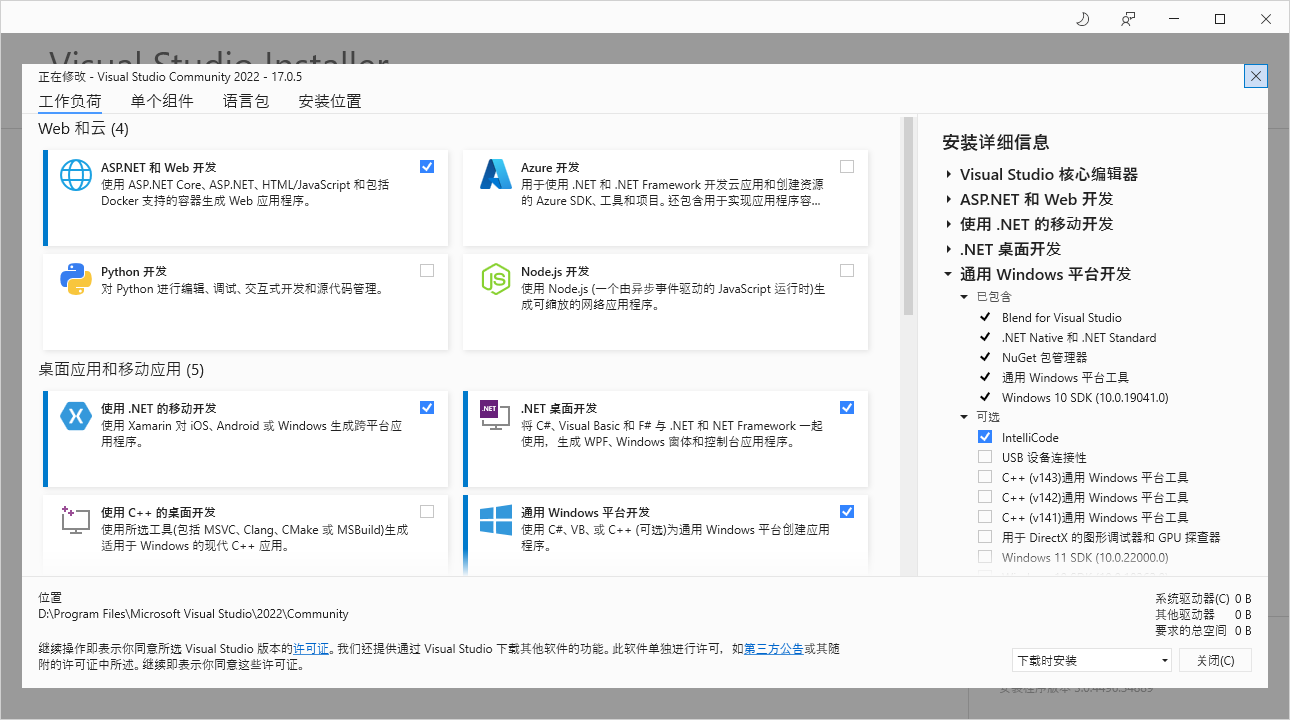Viewport: 1290px width, 720px height.
Task: Open the 第三方公告 third-party notices link
Action: (x=774, y=649)
